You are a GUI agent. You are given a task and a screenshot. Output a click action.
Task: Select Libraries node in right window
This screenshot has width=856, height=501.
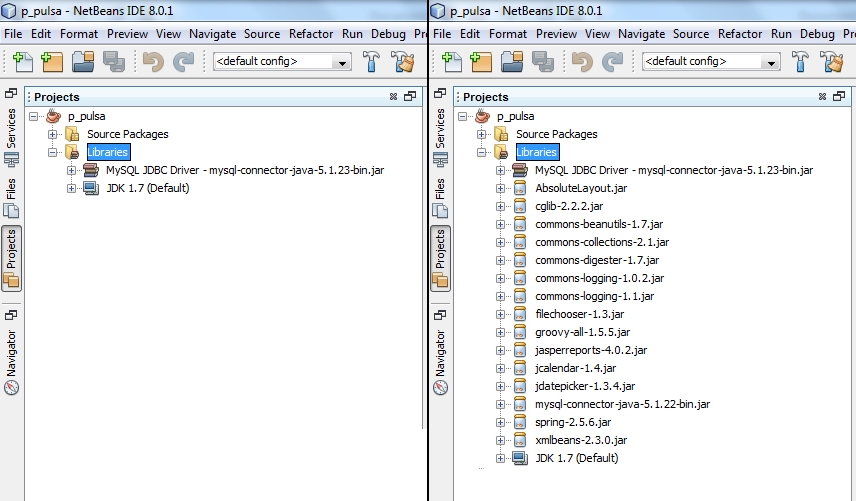click(x=537, y=152)
